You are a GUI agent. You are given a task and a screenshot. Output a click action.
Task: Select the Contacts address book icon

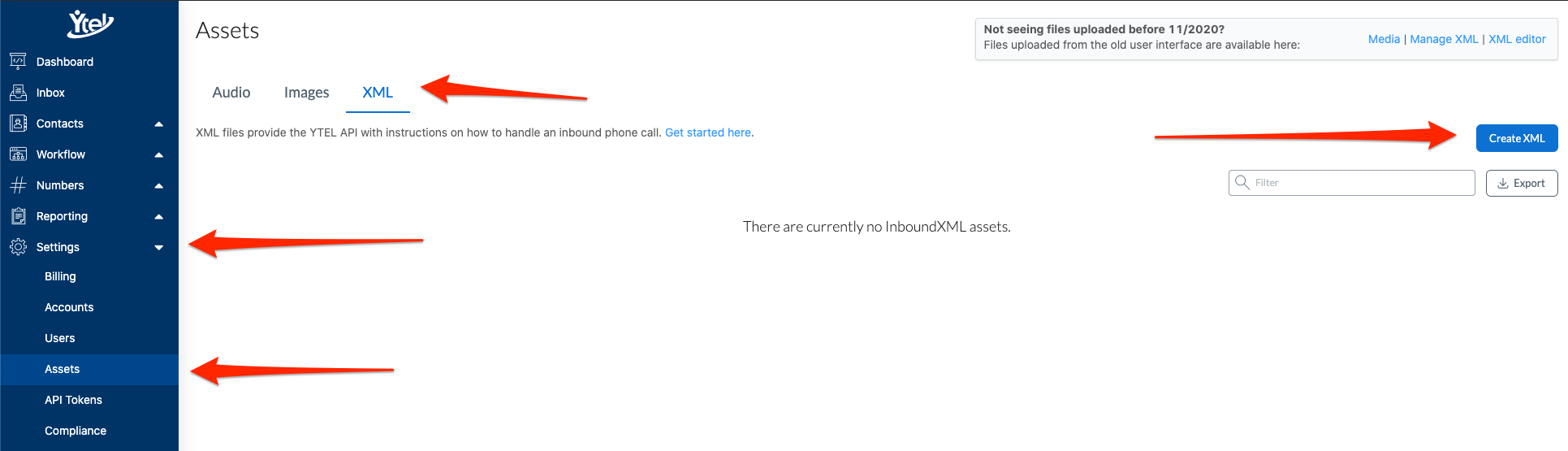[18, 123]
